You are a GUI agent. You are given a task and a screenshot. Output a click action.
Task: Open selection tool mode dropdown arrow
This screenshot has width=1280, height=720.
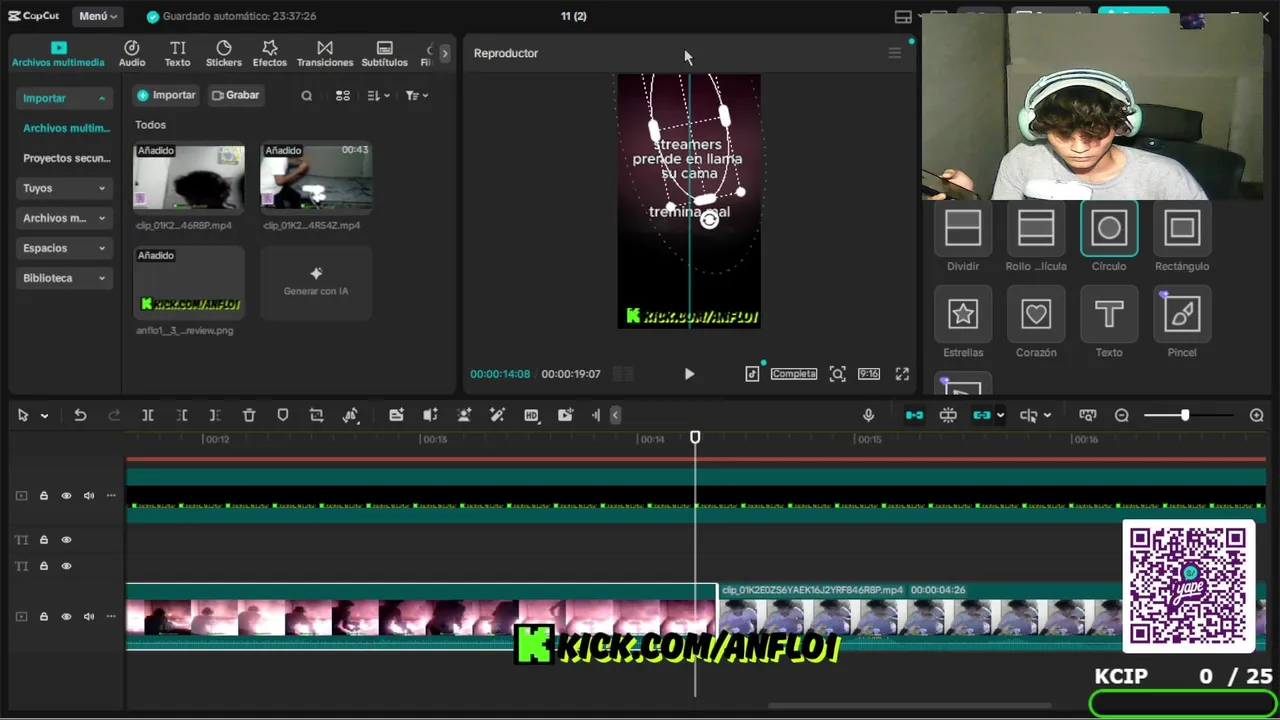click(x=44, y=416)
